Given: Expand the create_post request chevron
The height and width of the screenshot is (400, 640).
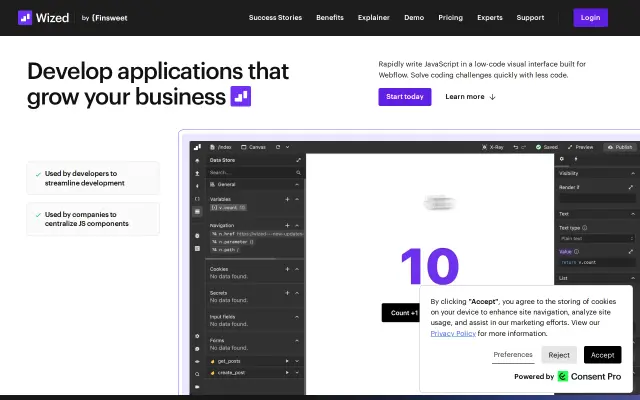Looking at the screenshot, I should tap(297, 373).
